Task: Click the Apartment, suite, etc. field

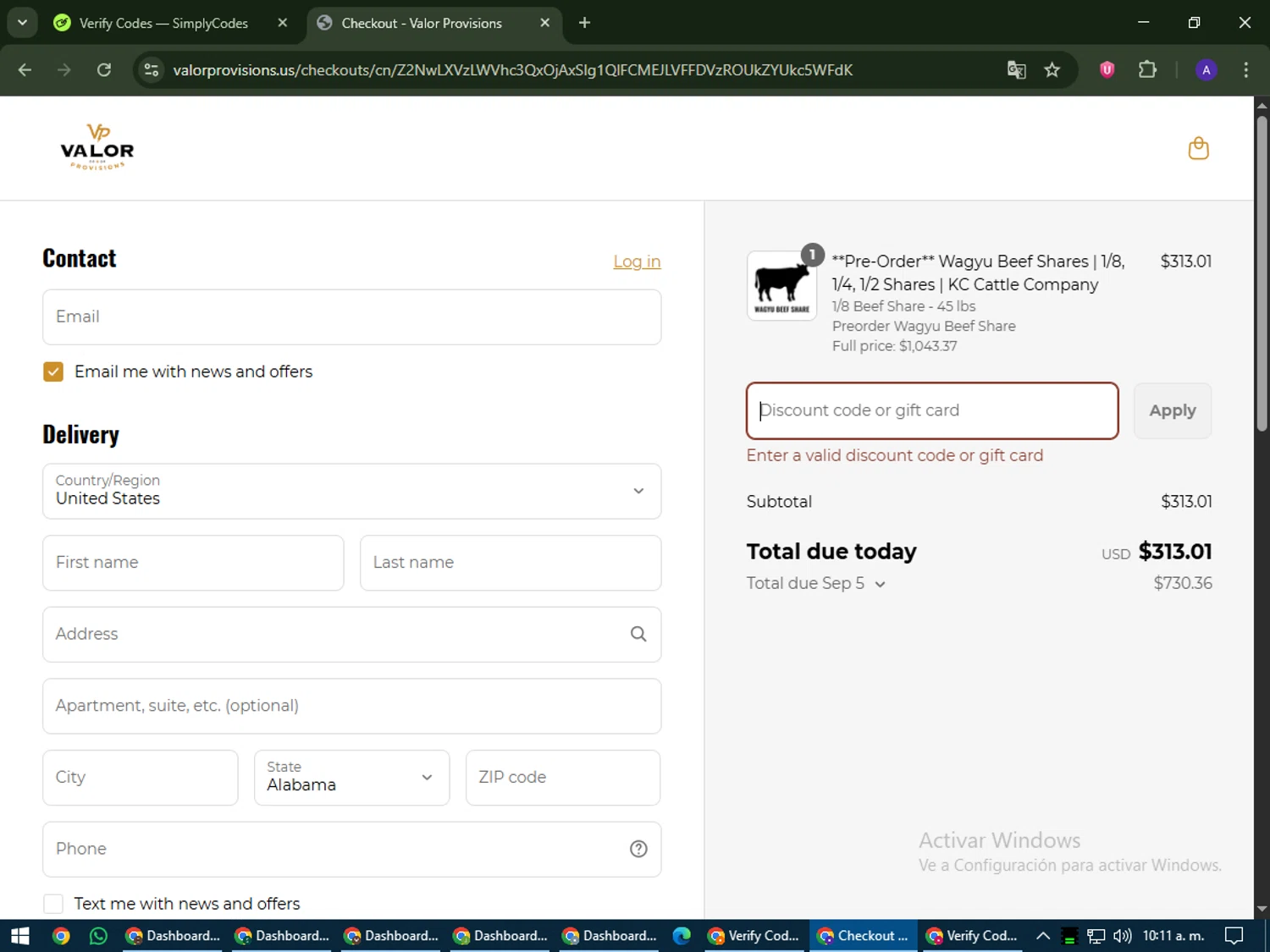Action: point(351,706)
